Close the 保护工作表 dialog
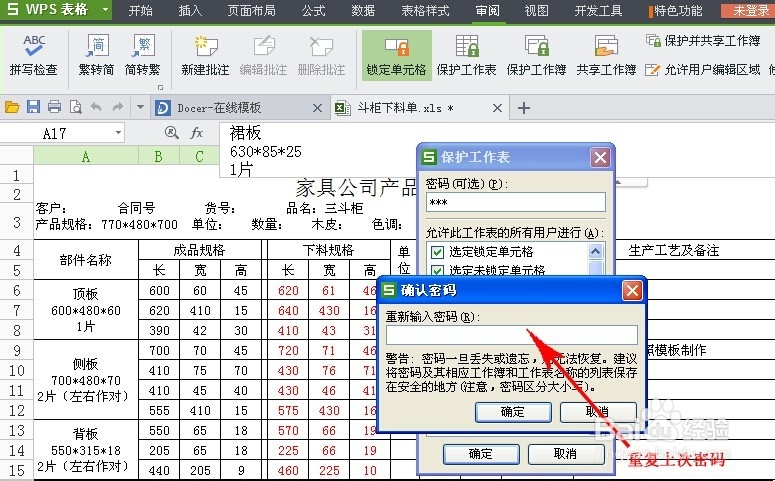 pos(601,158)
